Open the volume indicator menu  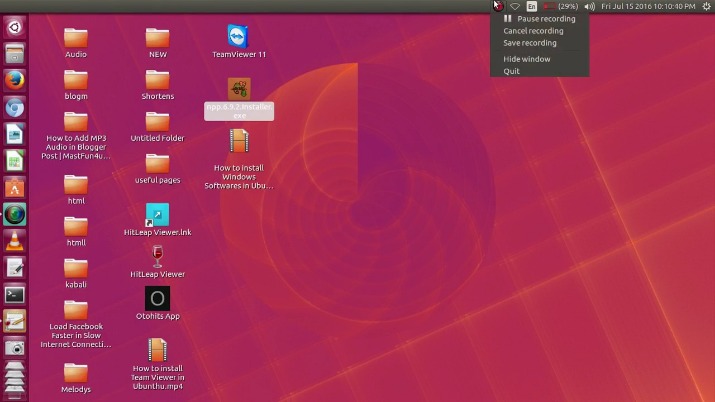pyautogui.click(x=589, y=6)
